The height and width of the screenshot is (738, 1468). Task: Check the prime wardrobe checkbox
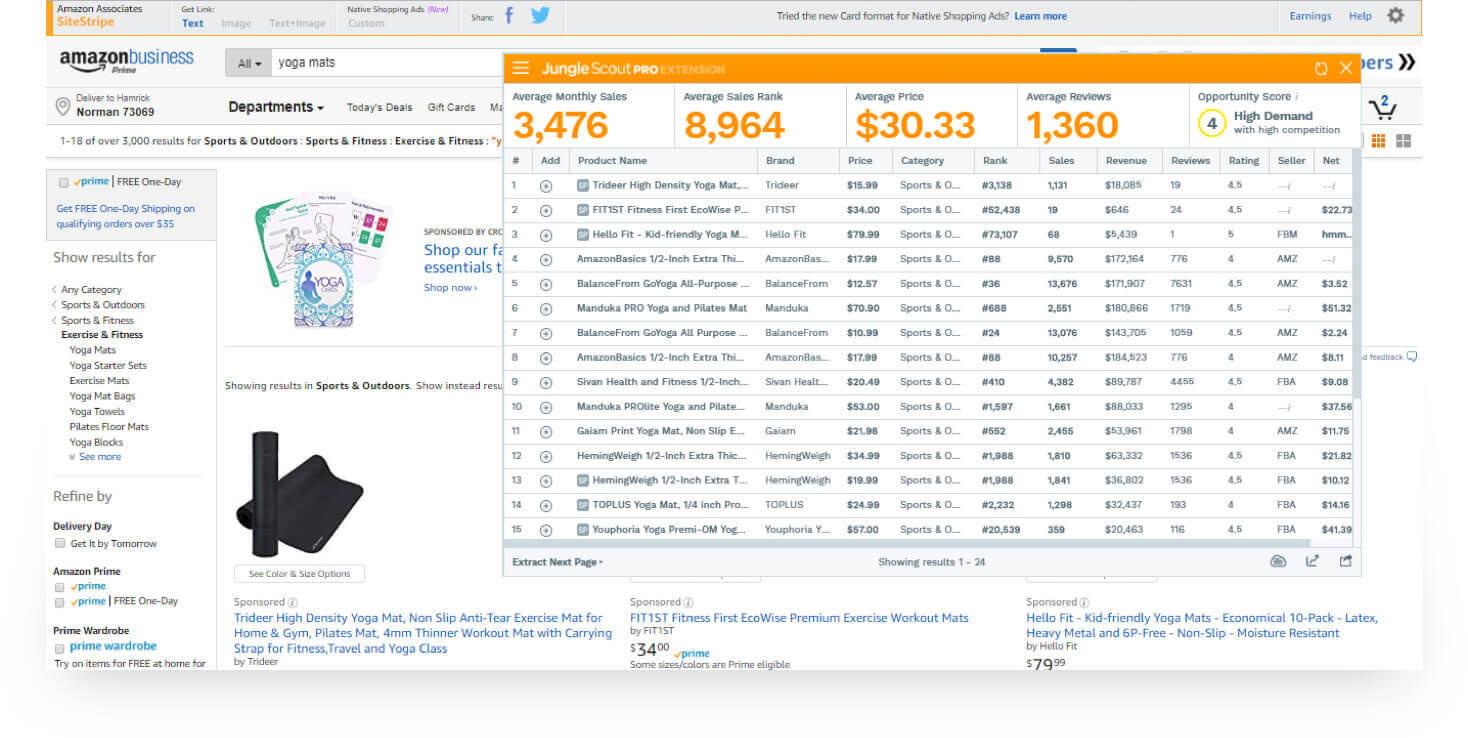click(60, 648)
